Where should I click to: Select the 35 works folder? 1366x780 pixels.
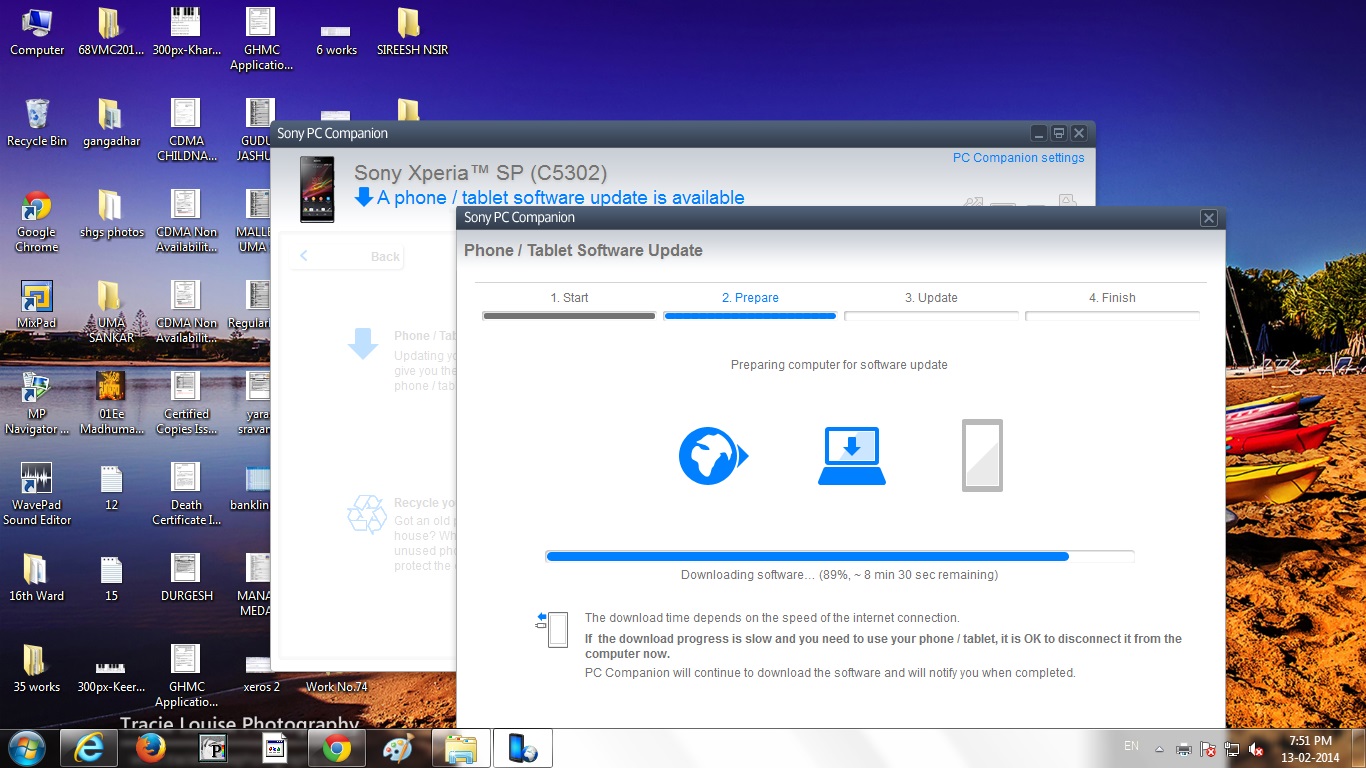coord(37,668)
